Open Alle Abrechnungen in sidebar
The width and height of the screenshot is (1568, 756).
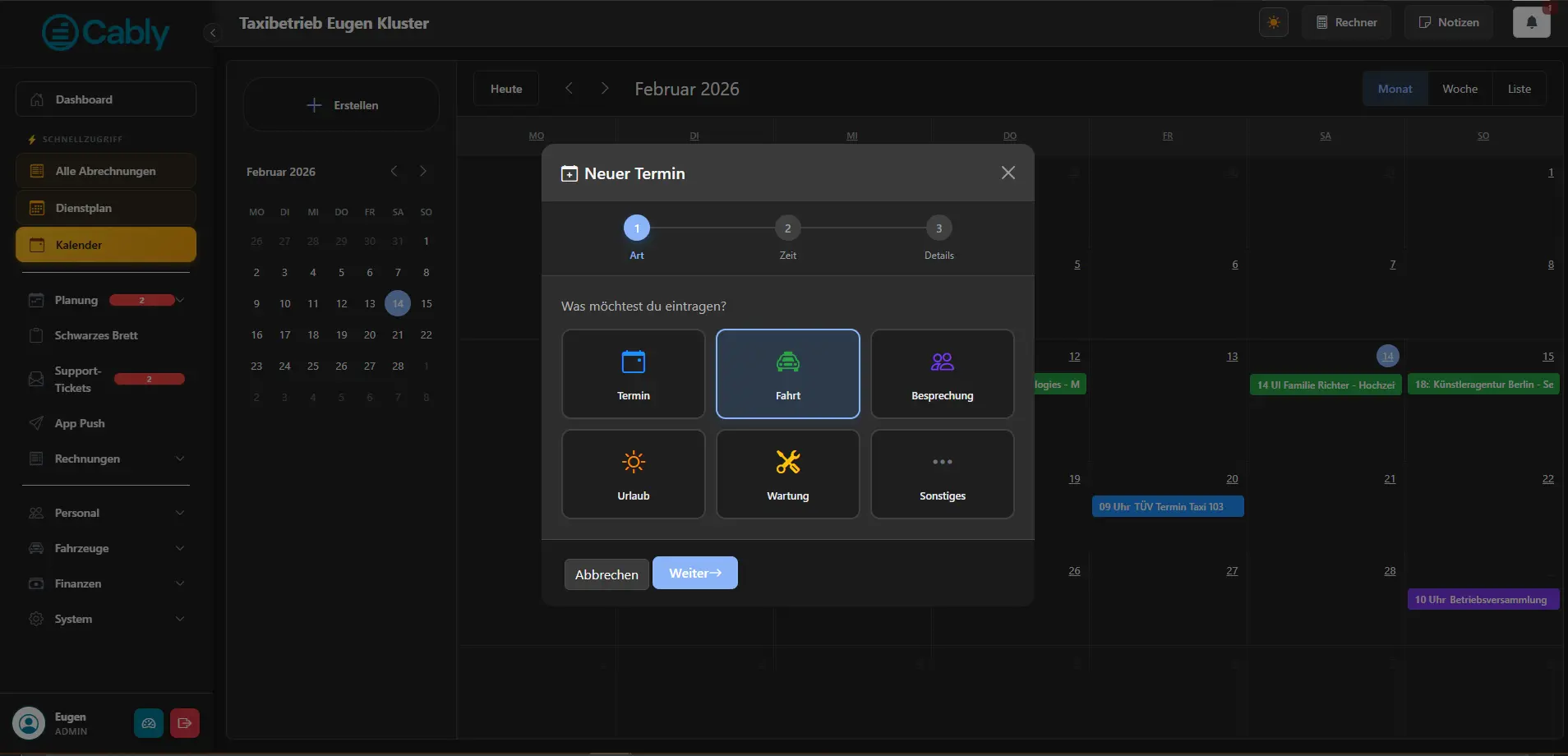pyautogui.click(x=106, y=171)
